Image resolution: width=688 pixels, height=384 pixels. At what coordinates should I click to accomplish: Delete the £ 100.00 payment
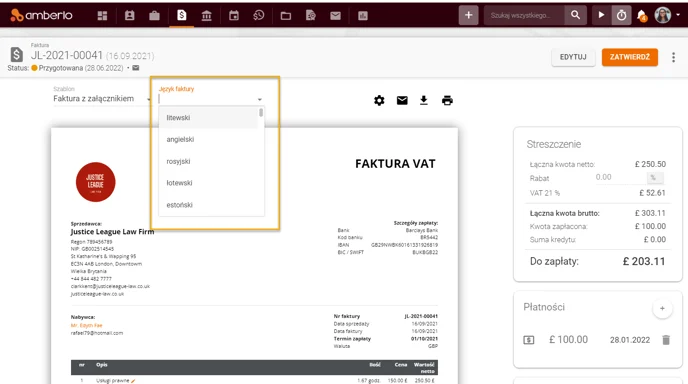666,340
